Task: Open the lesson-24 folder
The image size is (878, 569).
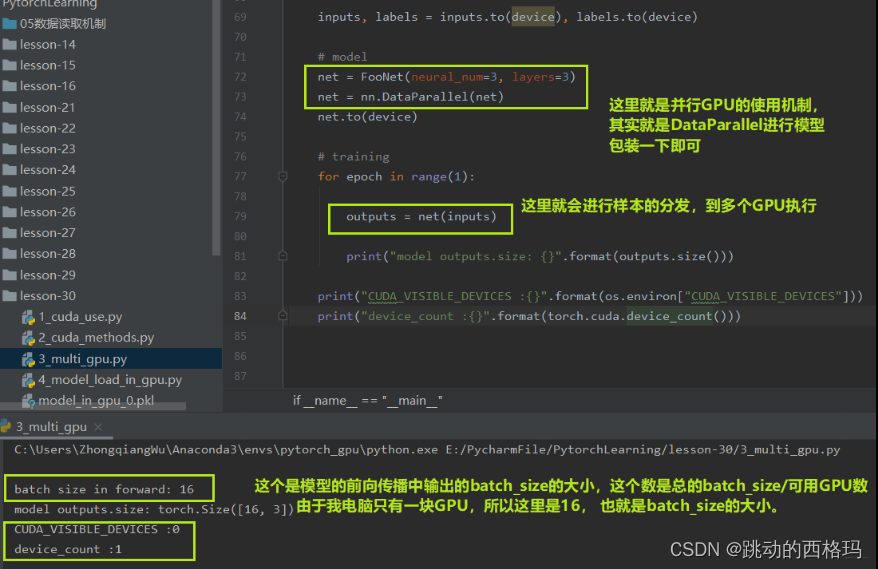Action: pyautogui.click(x=48, y=170)
